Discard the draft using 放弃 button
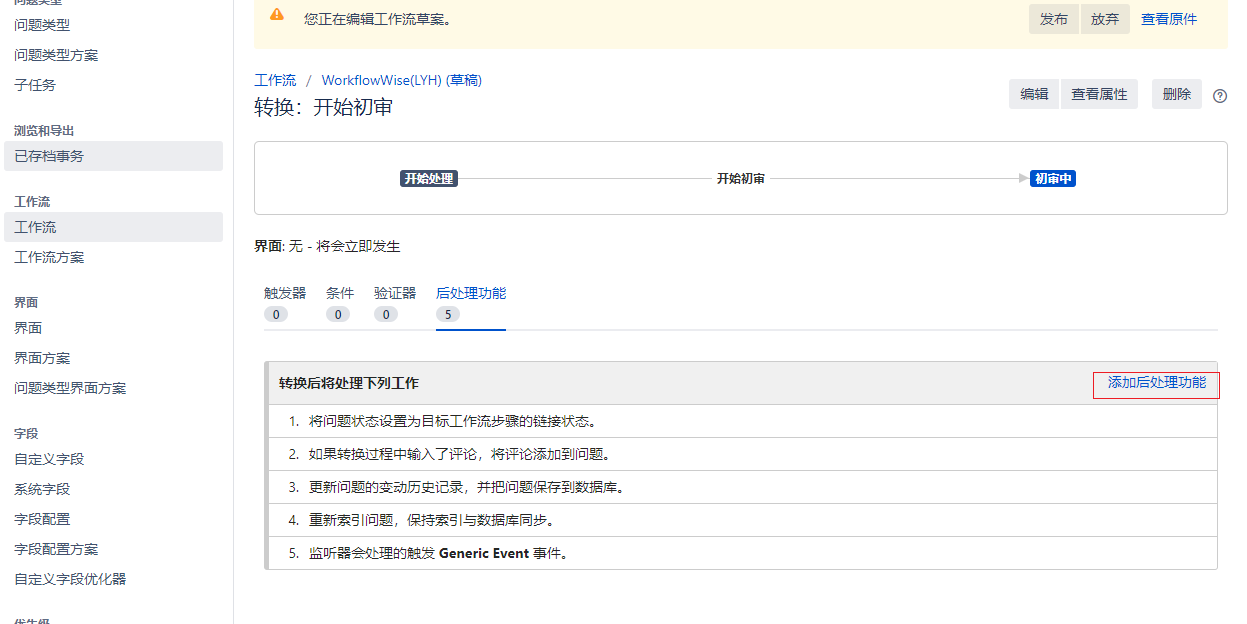The image size is (1247, 624). (1105, 19)
